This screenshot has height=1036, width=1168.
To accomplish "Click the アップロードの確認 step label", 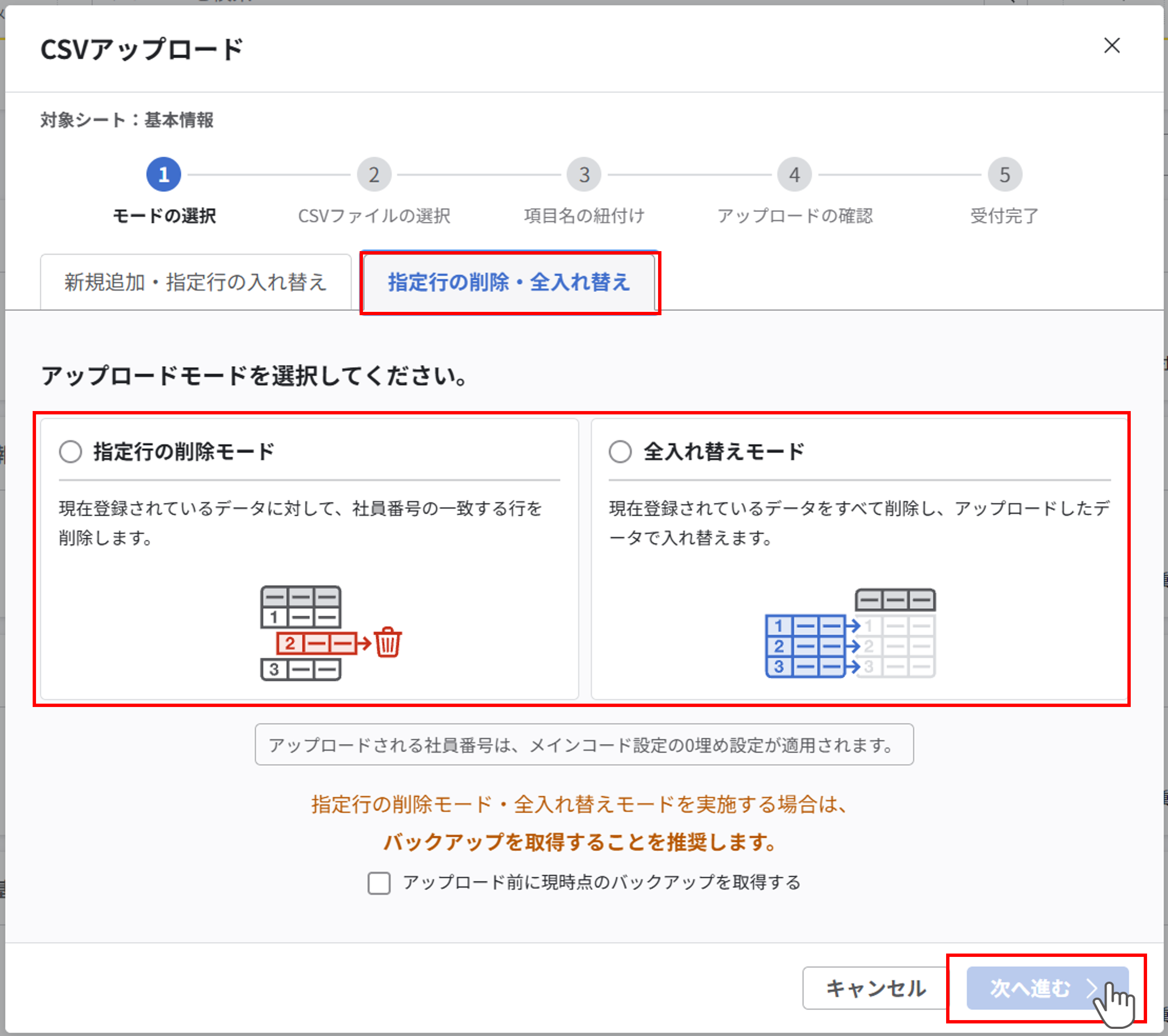I will (795, 216).
